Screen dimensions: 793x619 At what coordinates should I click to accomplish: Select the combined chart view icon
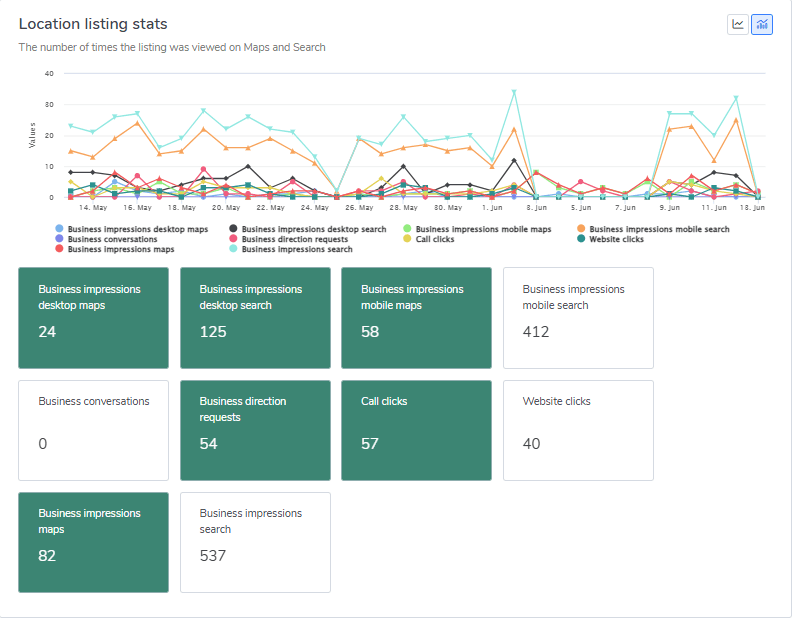point(762,24)
